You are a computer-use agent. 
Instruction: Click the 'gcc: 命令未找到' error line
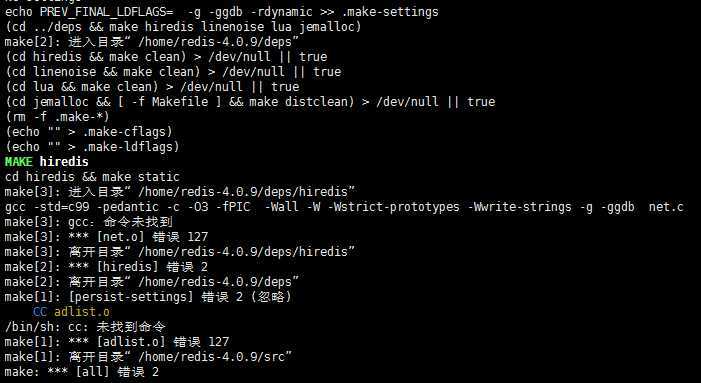click(89, 222)
